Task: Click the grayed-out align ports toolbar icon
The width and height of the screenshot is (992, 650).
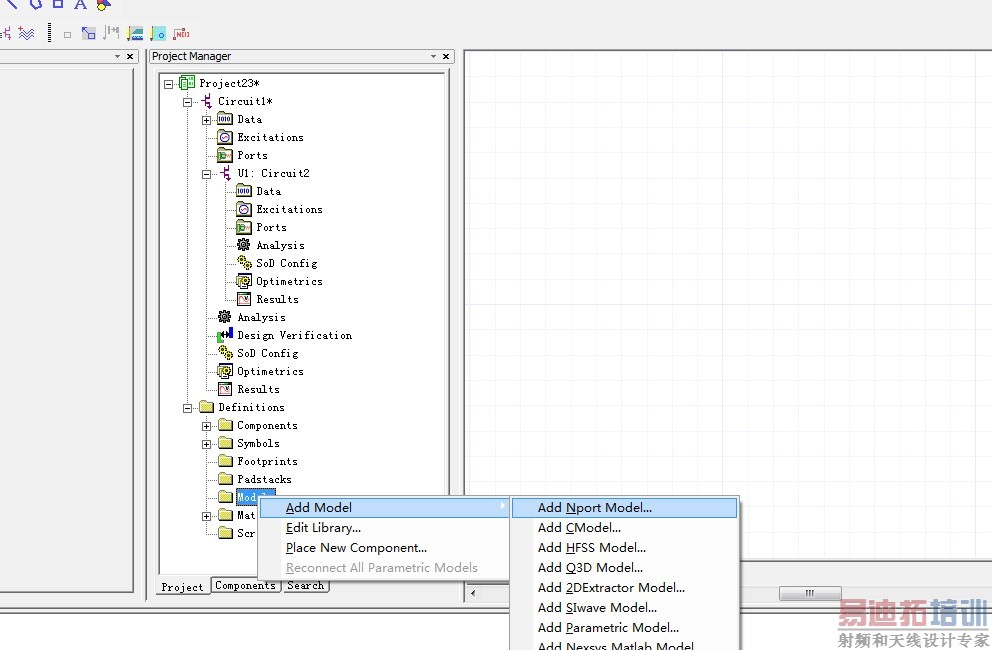Action: (111, 32)
